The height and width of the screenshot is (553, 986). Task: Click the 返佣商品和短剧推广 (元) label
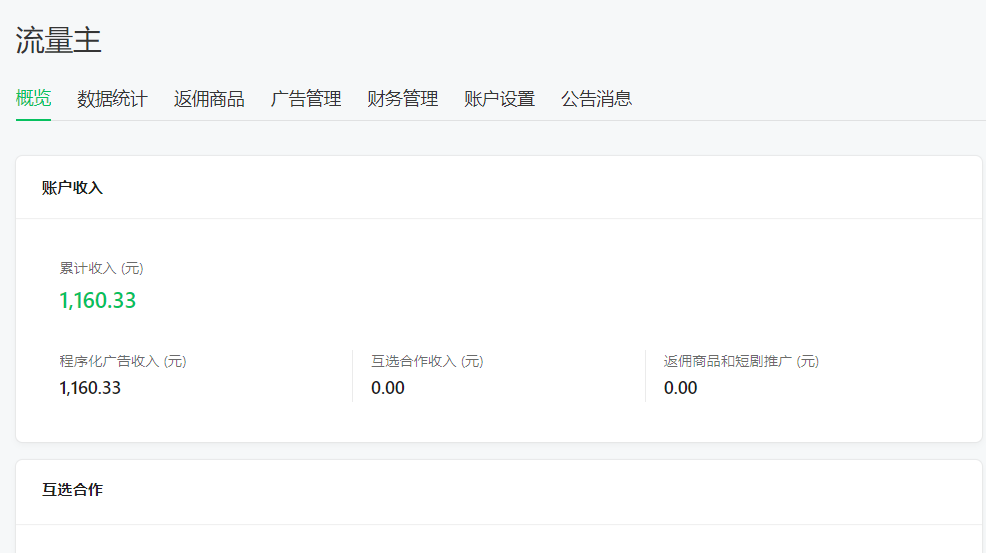pos(741,361)
